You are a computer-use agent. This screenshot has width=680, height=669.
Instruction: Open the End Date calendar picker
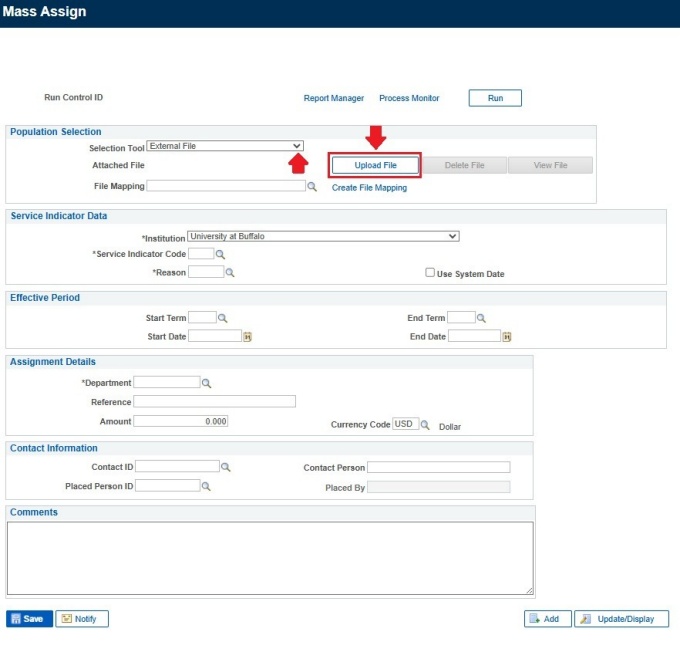(507, 337)
